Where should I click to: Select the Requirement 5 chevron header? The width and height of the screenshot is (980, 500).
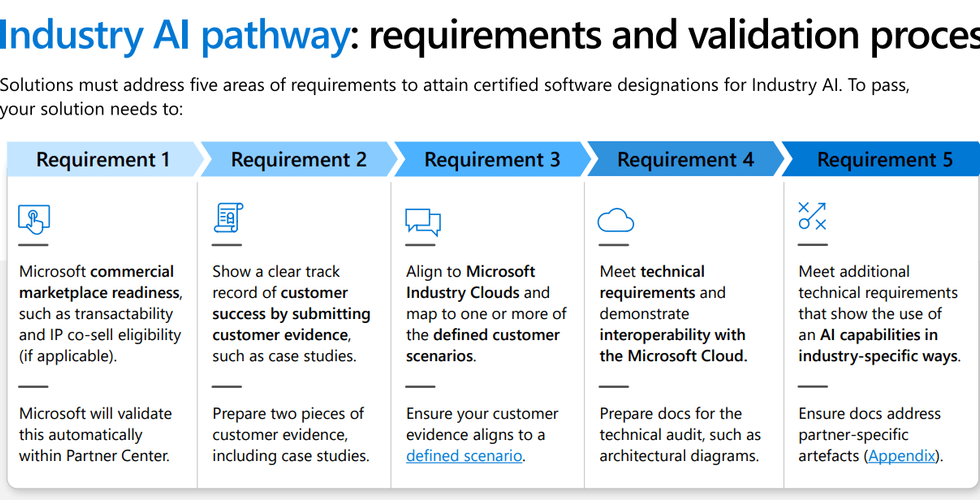click(881, 159)
